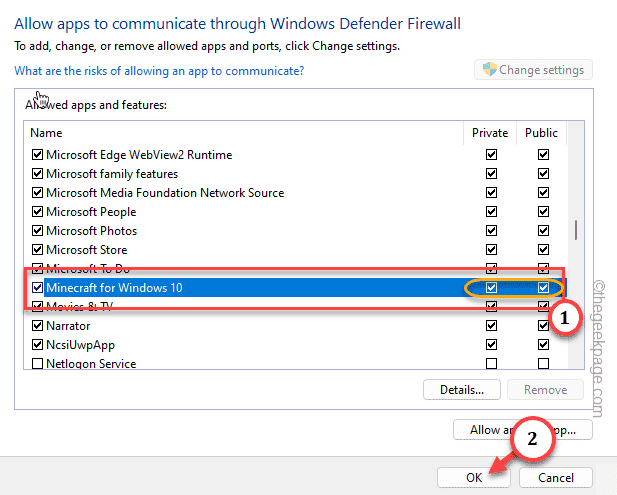The height and width of the screenshot is (495, 617).
Task: Click the Private column header
Action: (x=490, y=133)
